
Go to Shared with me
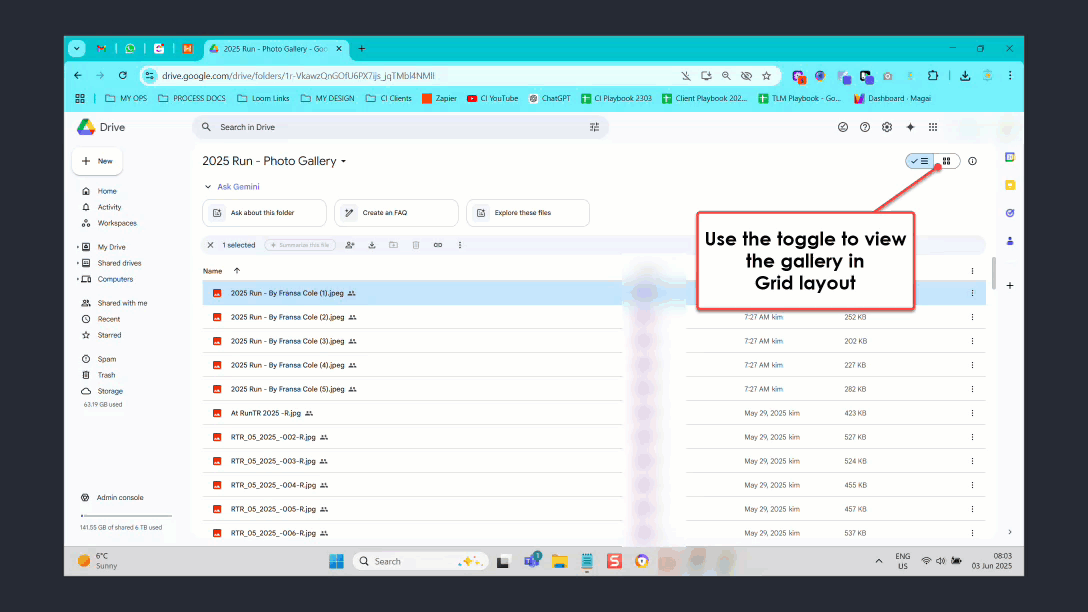[122, 303]
